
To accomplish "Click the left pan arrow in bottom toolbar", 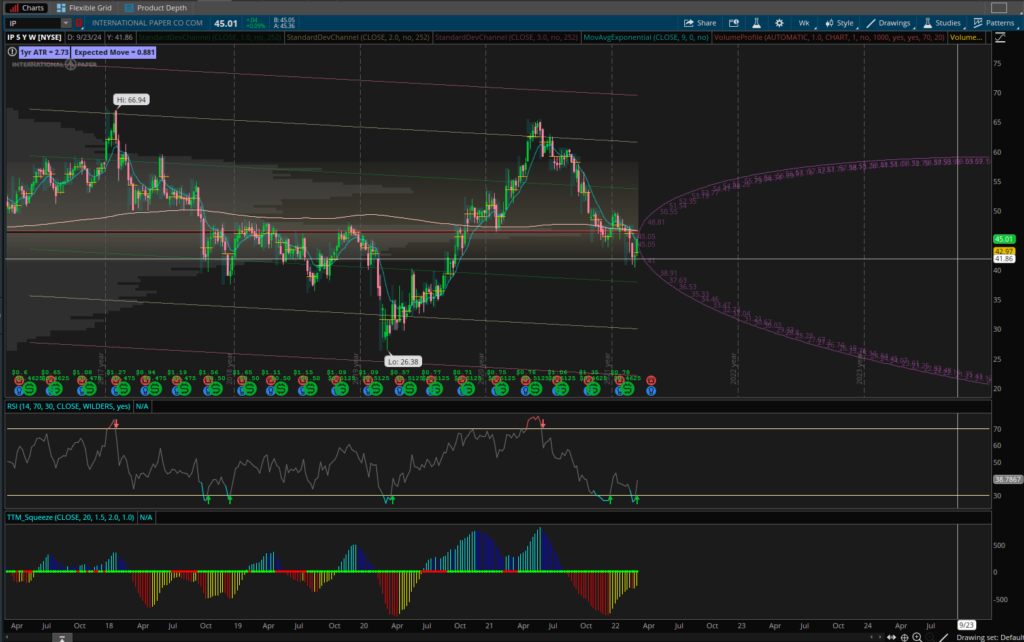I will [x=871, y=637].
